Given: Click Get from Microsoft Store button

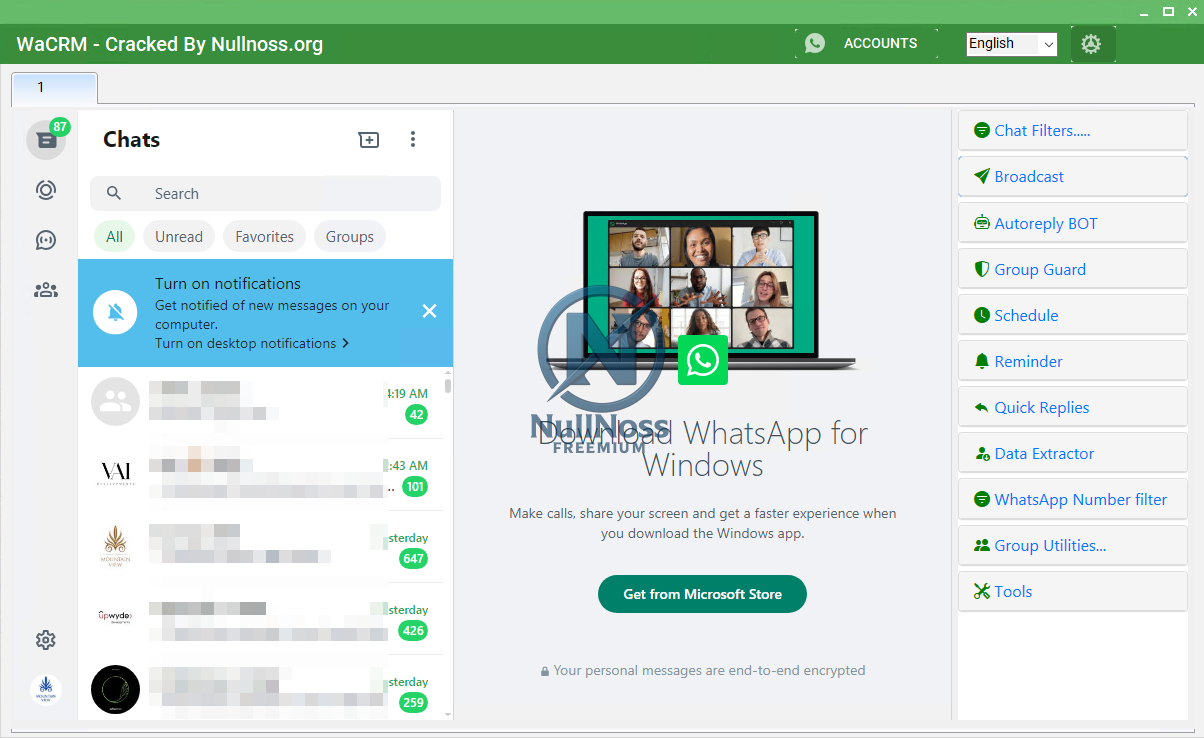Looking at the screenshot, I should pyautogui.click(x=702, y=594).
